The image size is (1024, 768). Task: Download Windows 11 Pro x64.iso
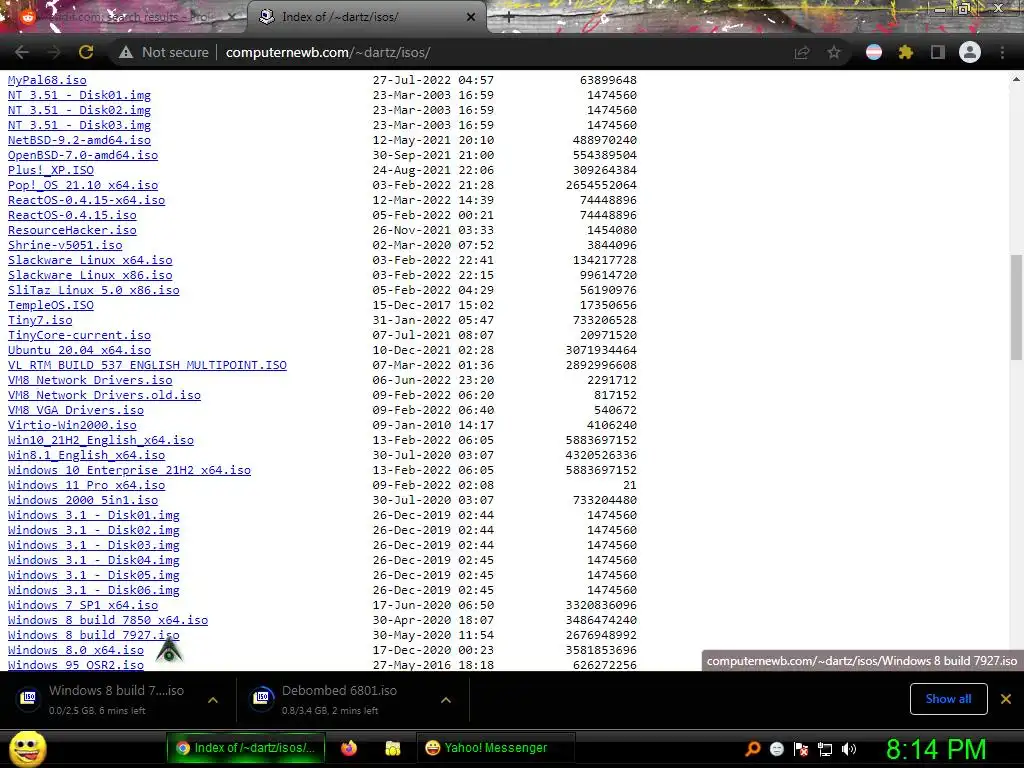(x=86, y=486)
